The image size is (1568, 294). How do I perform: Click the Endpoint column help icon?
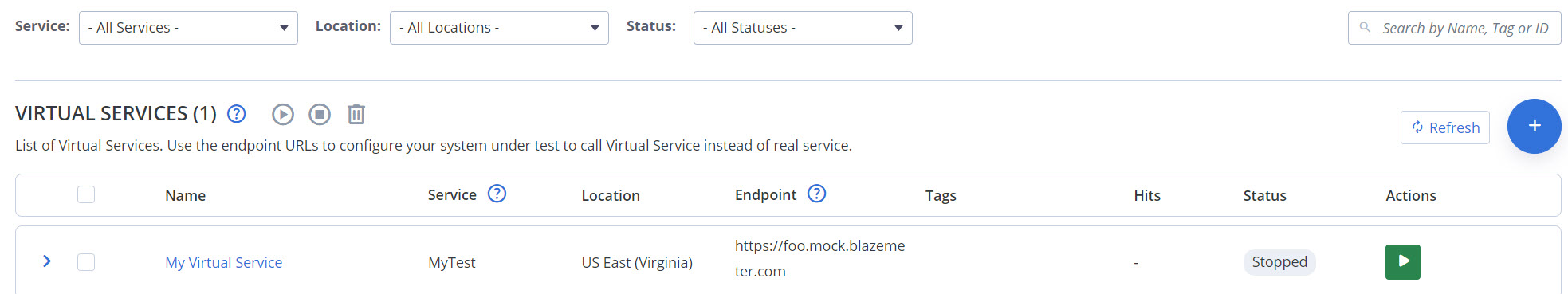817,194
